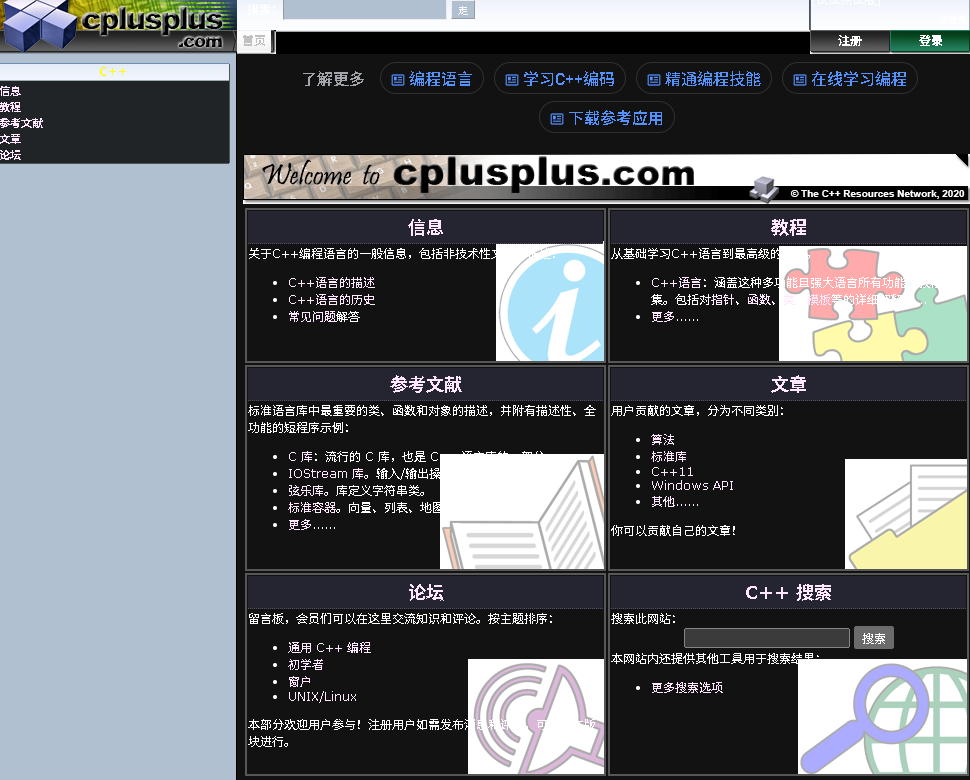Screen dimensions: 970x780
Task: Open the 弦乐库 reference link
Action: 308,491
